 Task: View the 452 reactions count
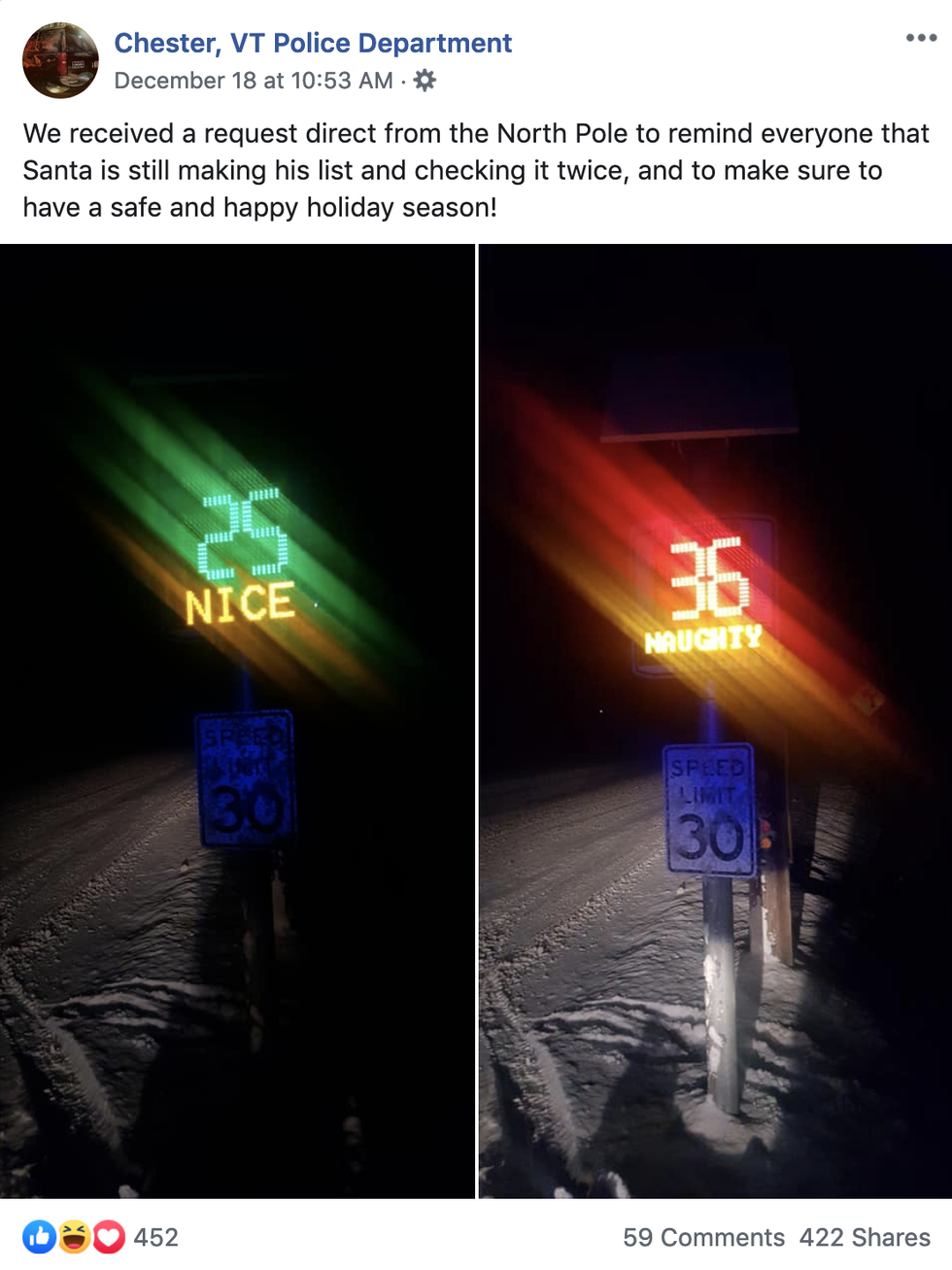coord(155,1237)
